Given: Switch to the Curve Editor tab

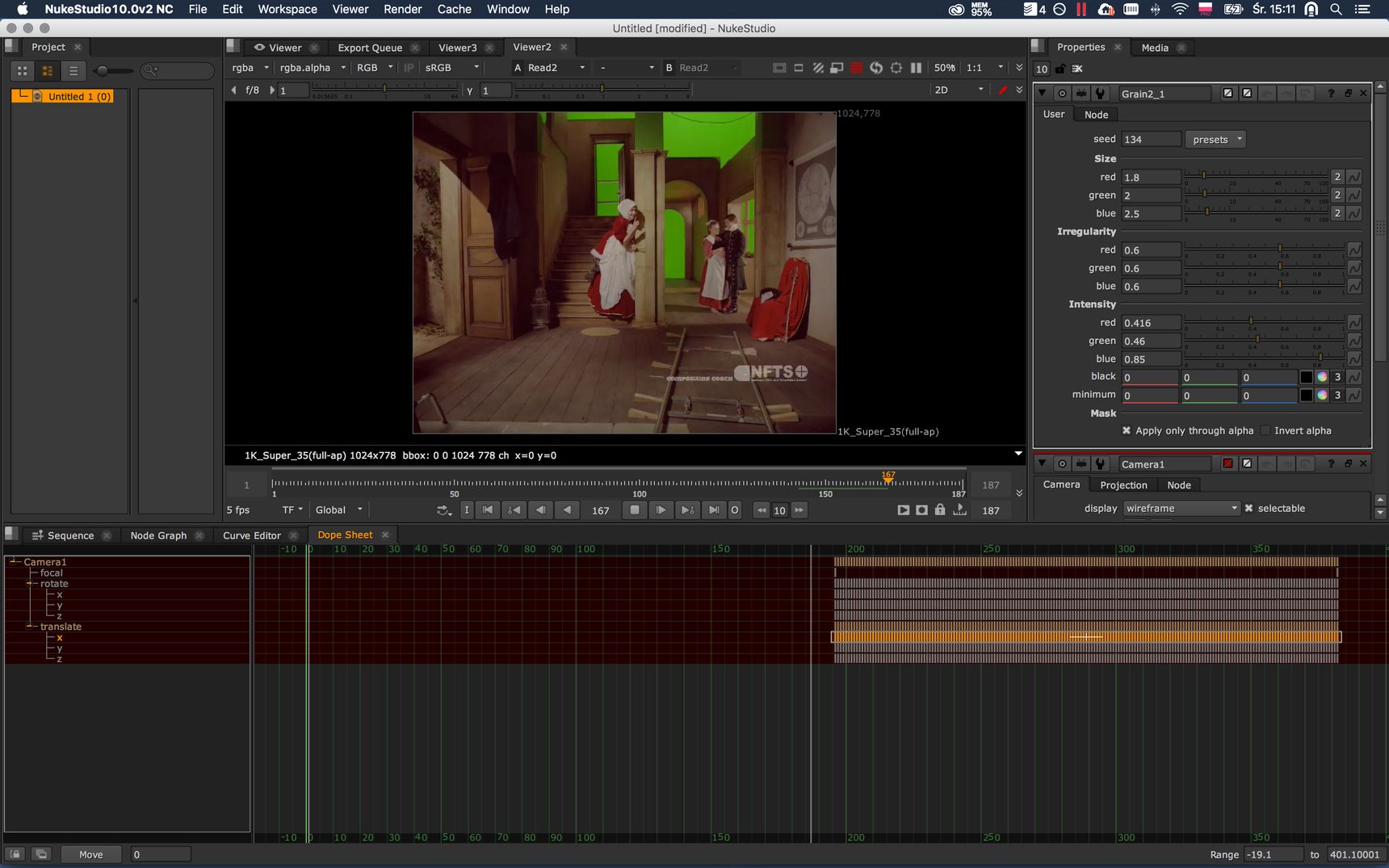Looking at the screenshot, I should 251,535.
